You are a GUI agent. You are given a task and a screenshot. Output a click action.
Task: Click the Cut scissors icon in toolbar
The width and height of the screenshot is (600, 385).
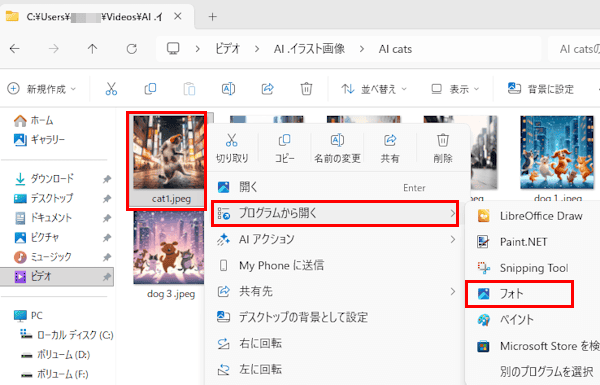pyautogui.click(x=111, y=89)
